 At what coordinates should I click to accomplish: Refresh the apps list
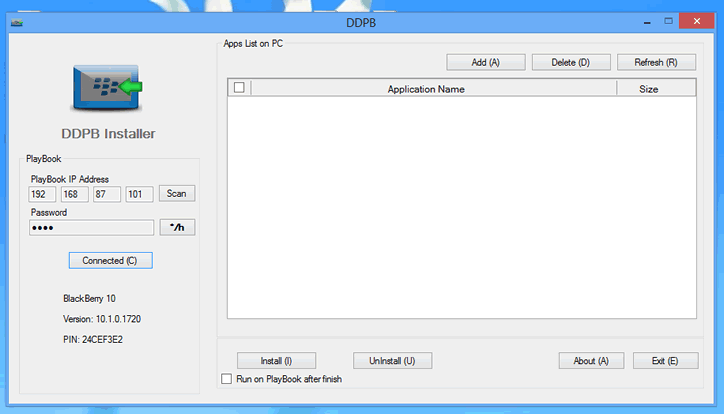coord(656,62)
